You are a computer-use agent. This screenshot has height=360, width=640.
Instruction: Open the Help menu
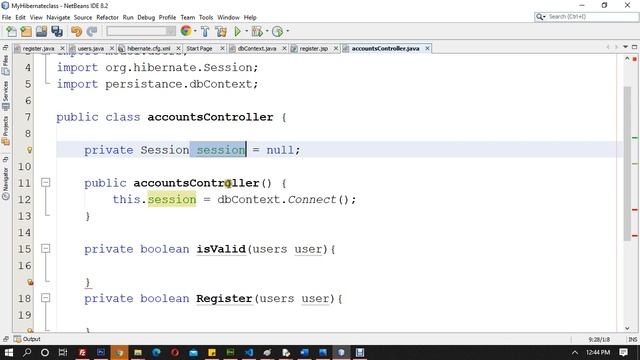(250, 18)
